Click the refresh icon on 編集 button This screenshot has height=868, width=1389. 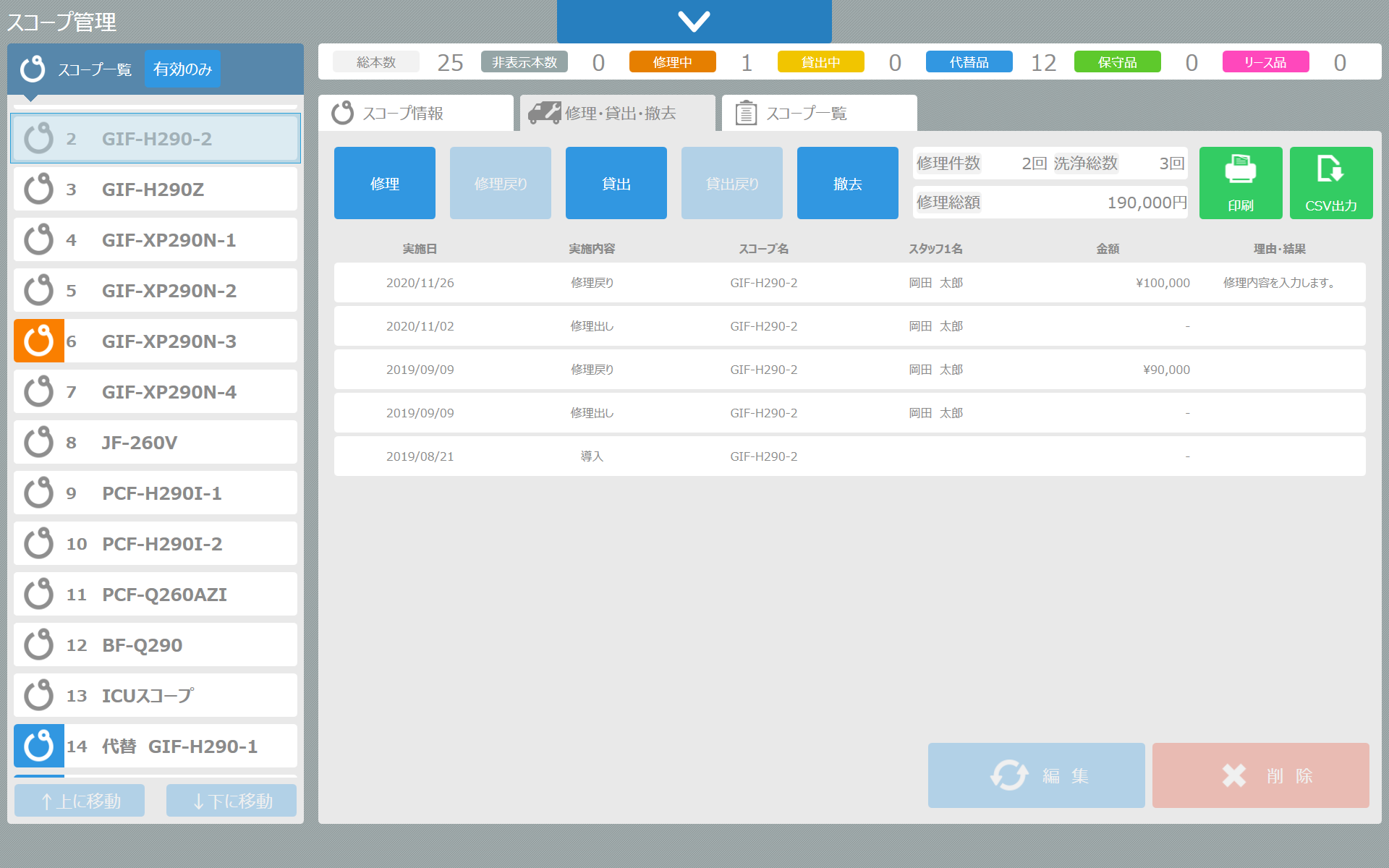1009,775
